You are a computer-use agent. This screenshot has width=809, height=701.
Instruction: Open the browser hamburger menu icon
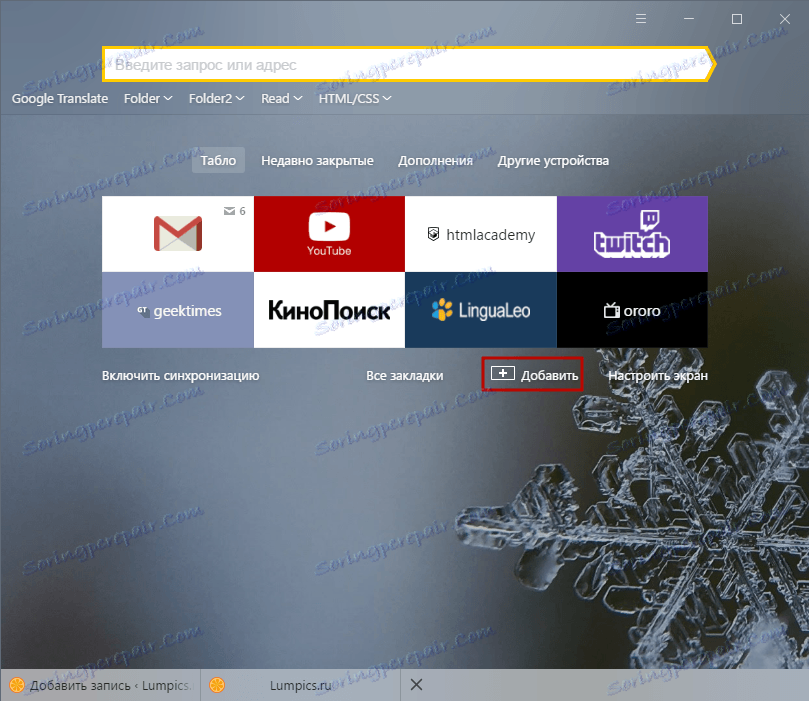tap(641, 19)
